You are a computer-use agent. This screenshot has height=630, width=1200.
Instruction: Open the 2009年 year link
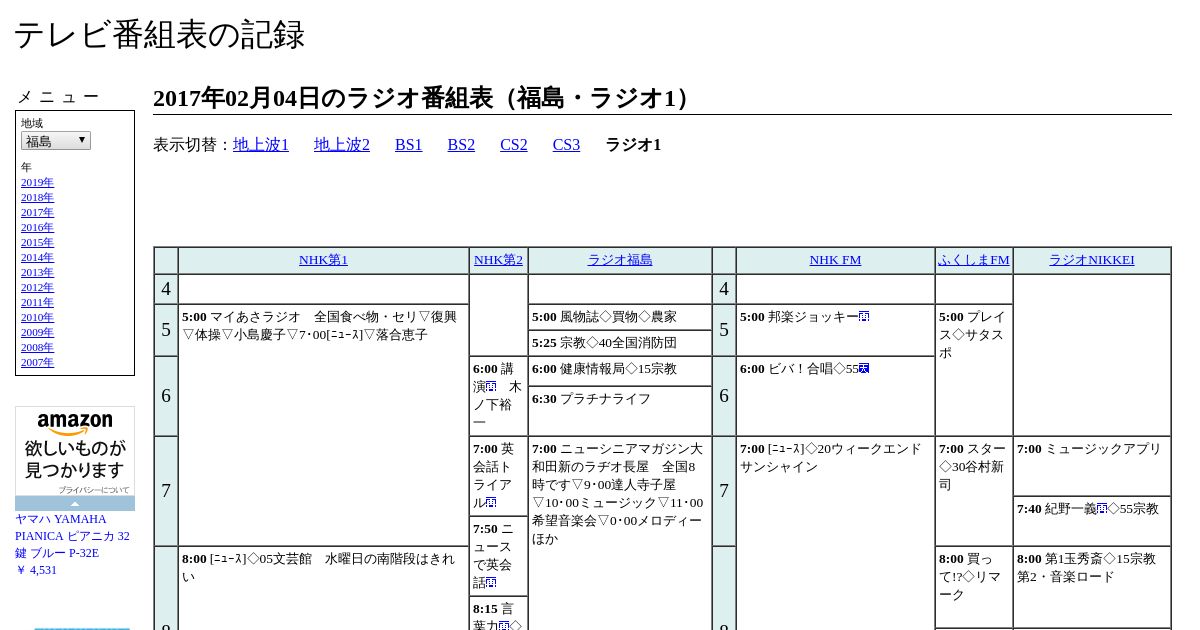37,333
